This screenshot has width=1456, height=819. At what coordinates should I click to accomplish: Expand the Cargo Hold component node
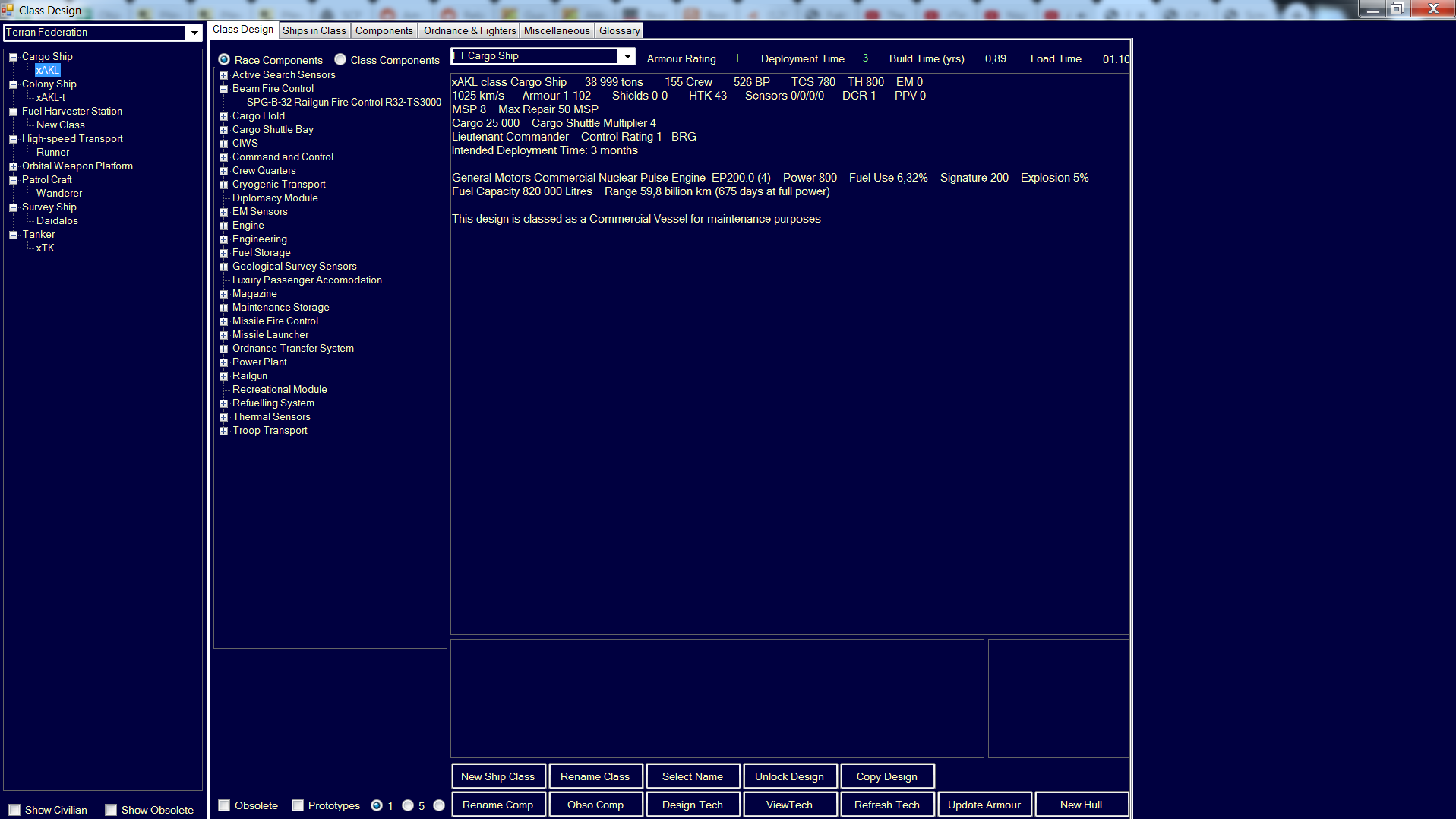224,116
